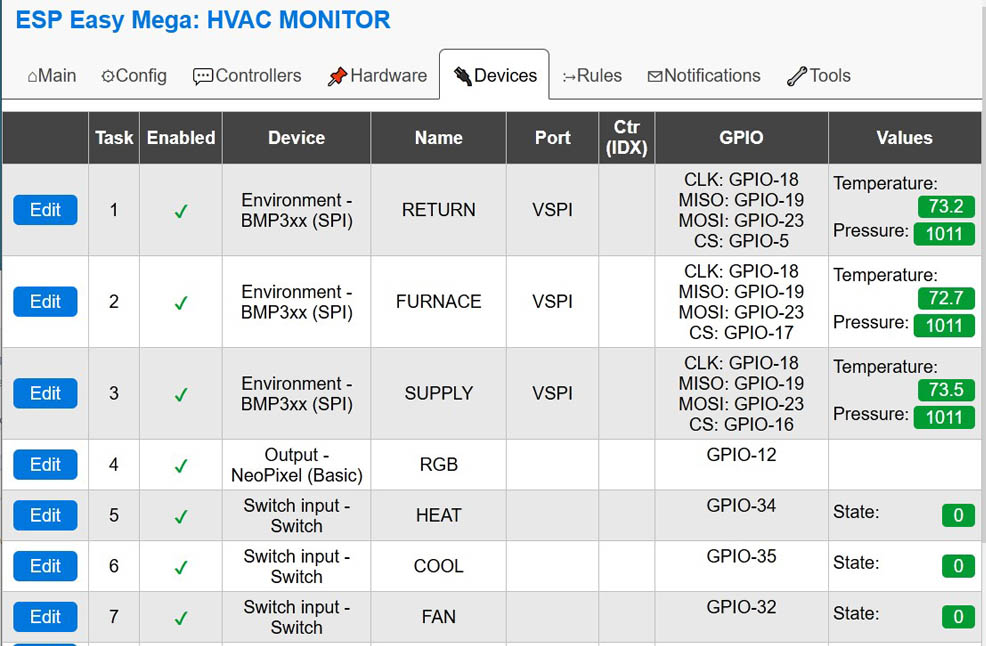Open the Main tab
Image resolution: width=986 pixels, height=646 pixels.
click(52, 76)
